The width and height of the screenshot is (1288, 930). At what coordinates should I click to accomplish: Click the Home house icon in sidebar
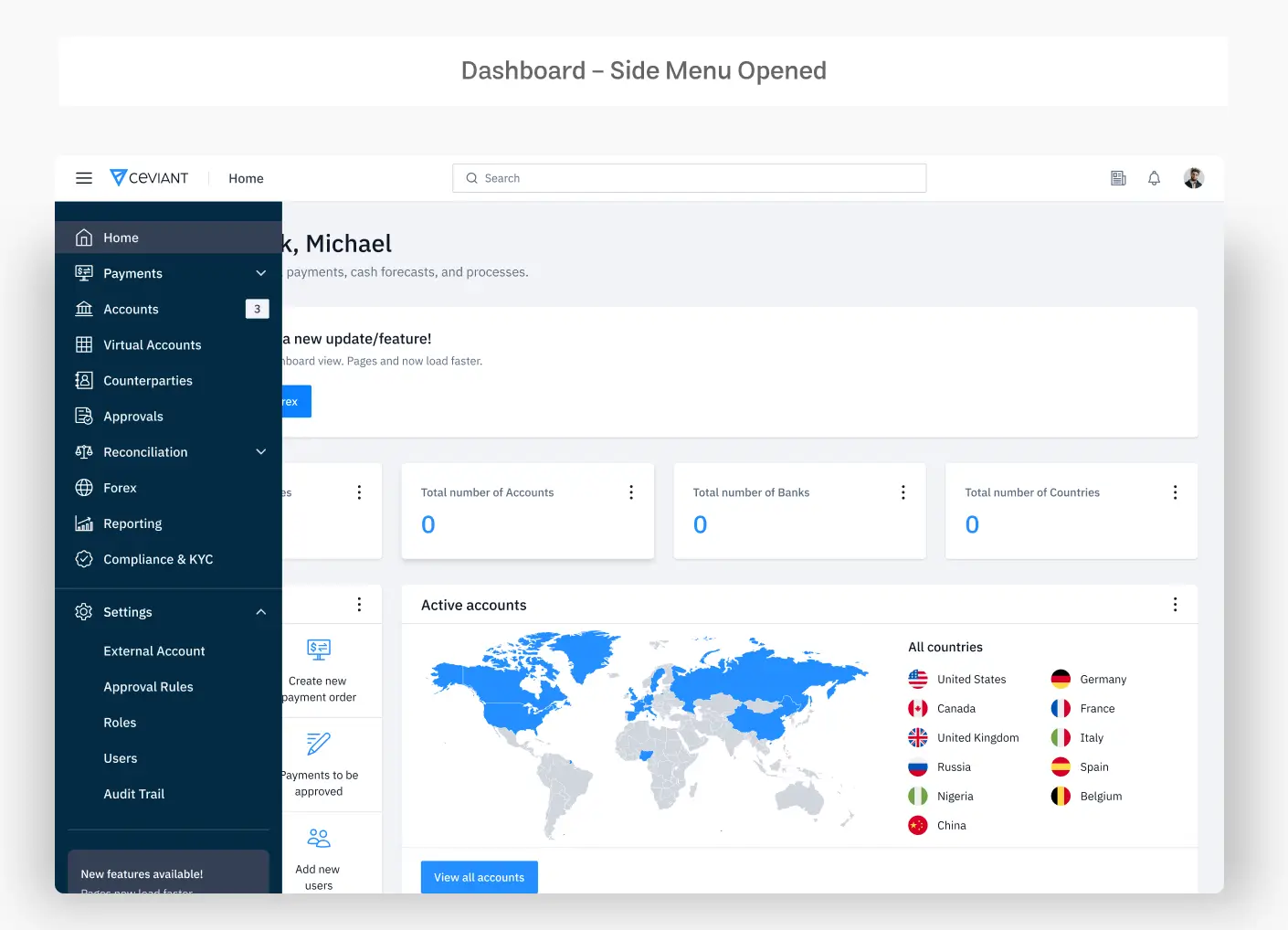tap(84, 238)
